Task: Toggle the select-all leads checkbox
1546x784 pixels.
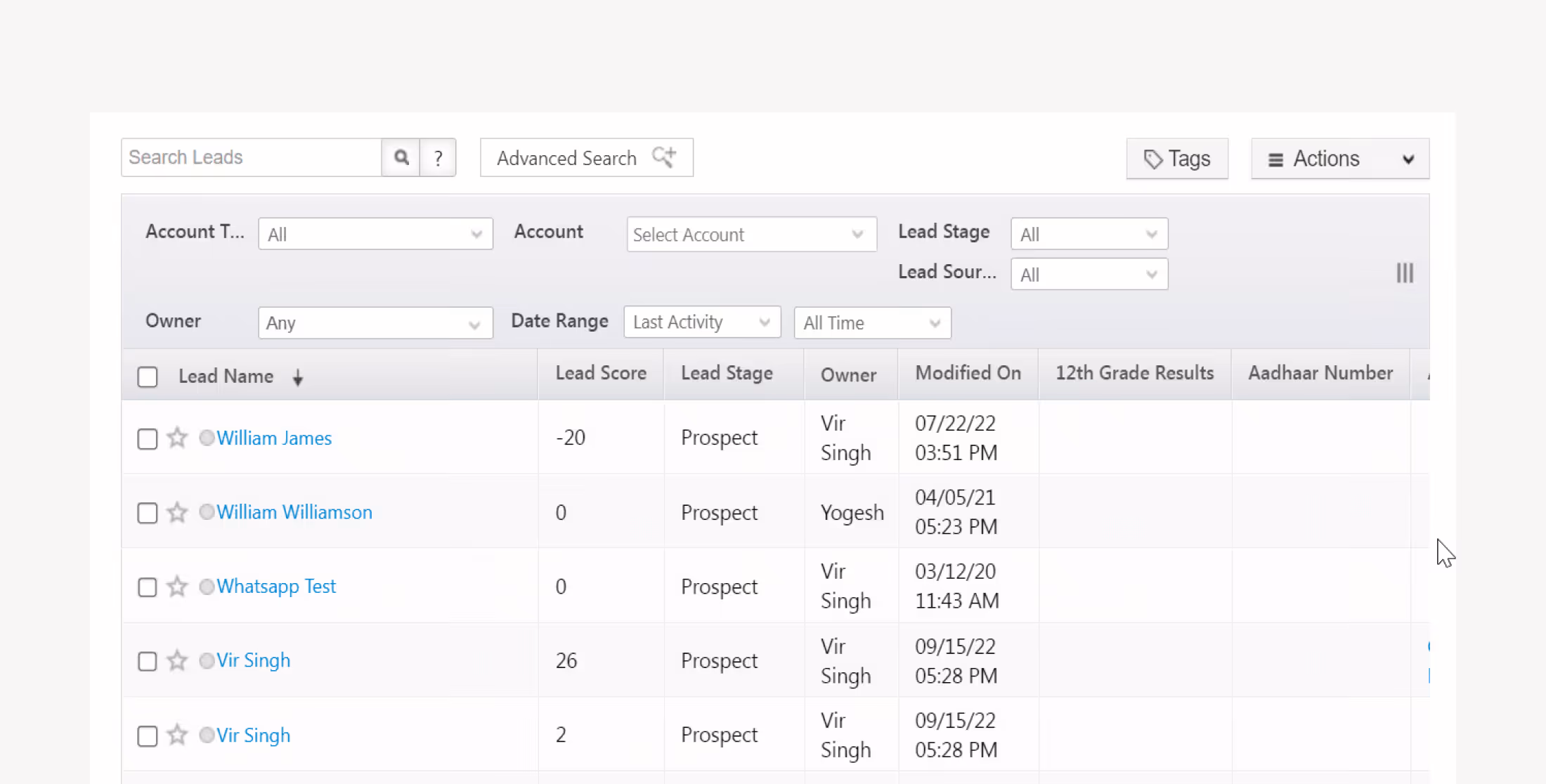Action: (x=148, y=377)
